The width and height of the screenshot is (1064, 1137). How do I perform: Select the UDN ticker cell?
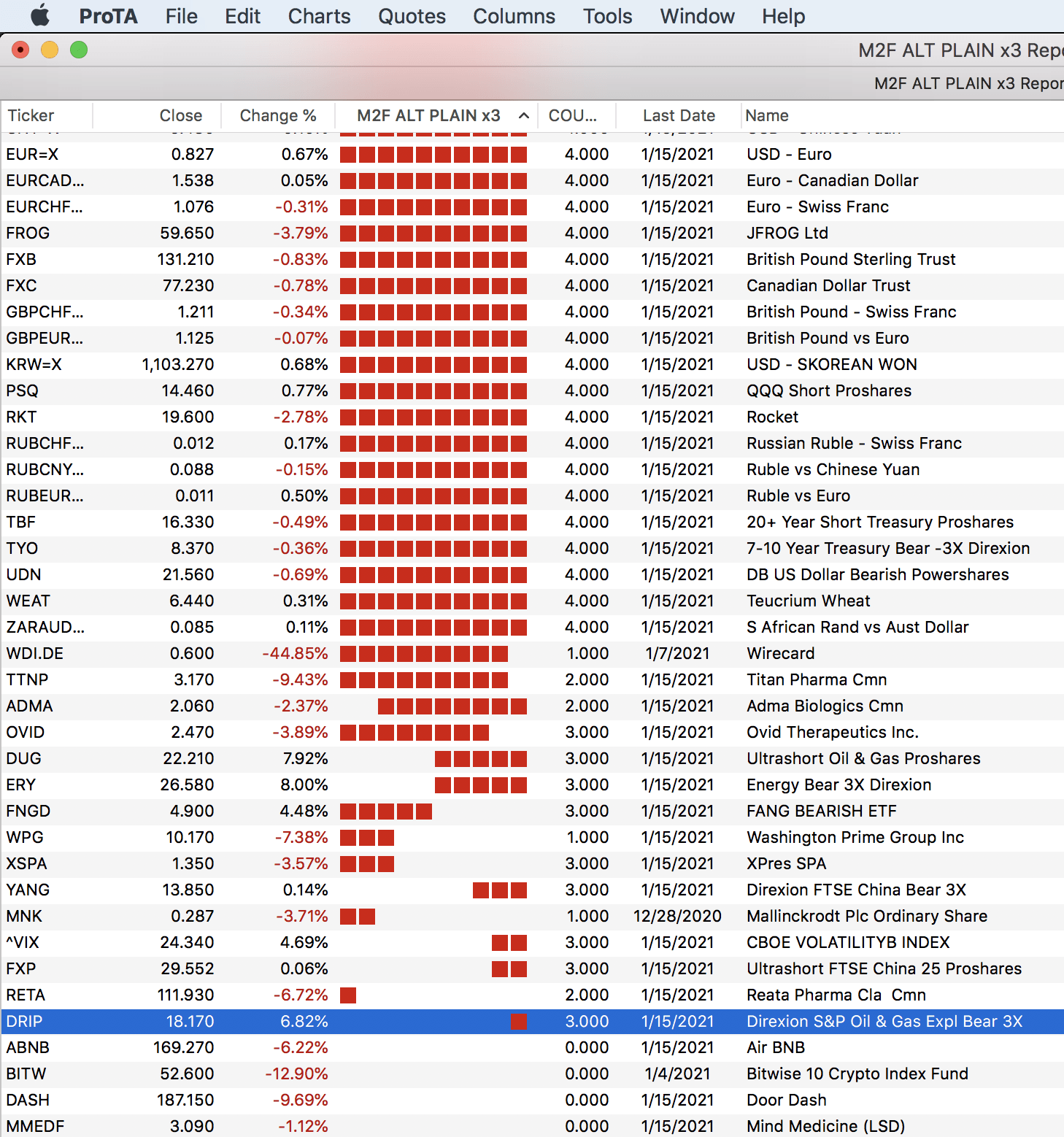point(23,574)
